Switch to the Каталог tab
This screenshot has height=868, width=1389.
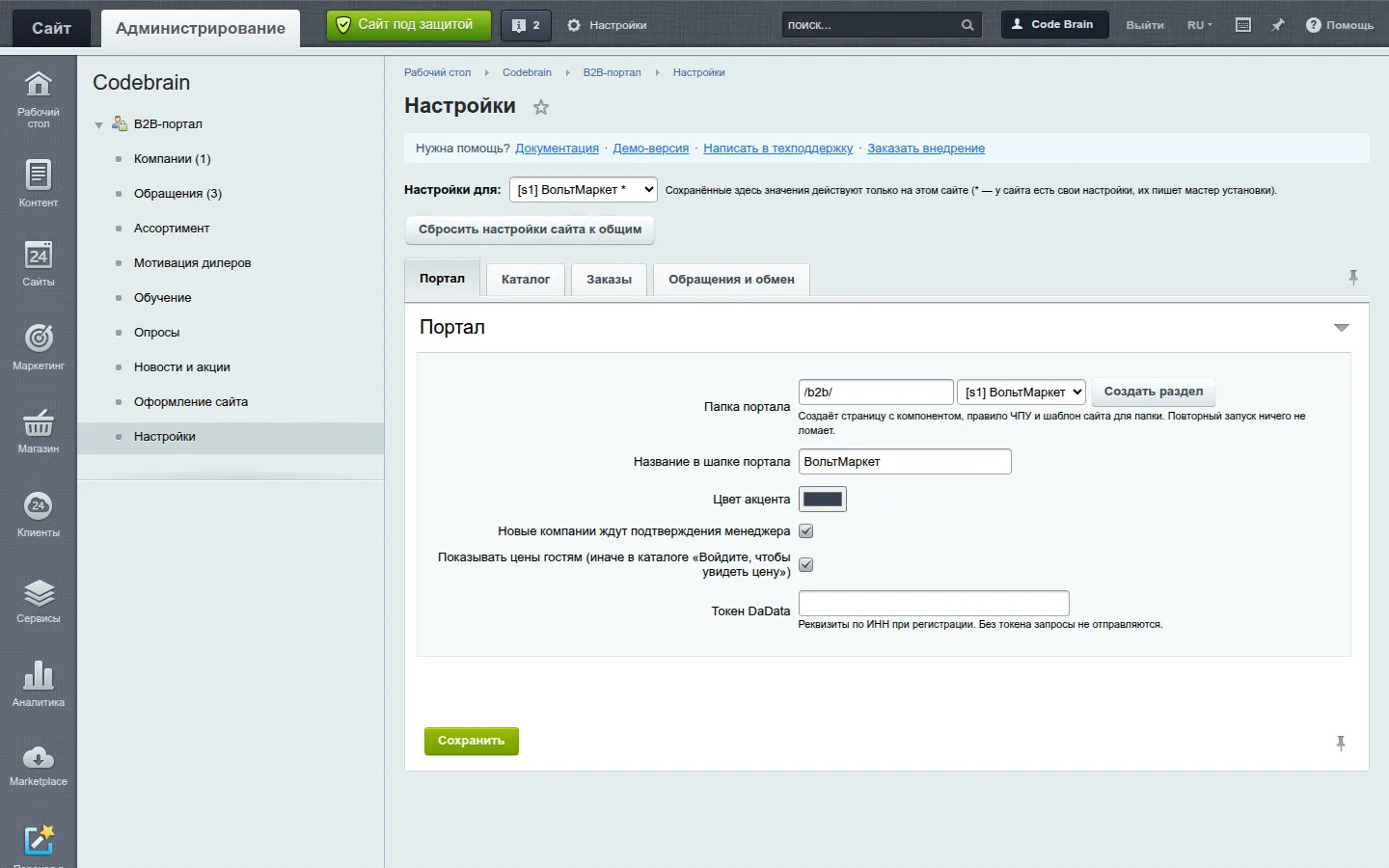(526, 280)
